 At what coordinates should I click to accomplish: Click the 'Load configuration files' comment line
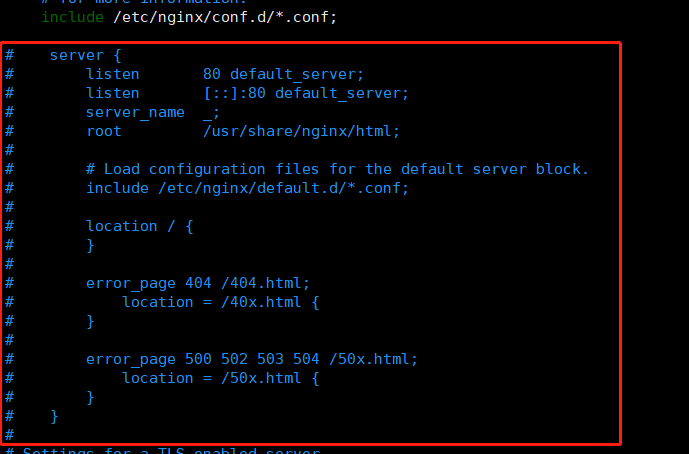337,169
